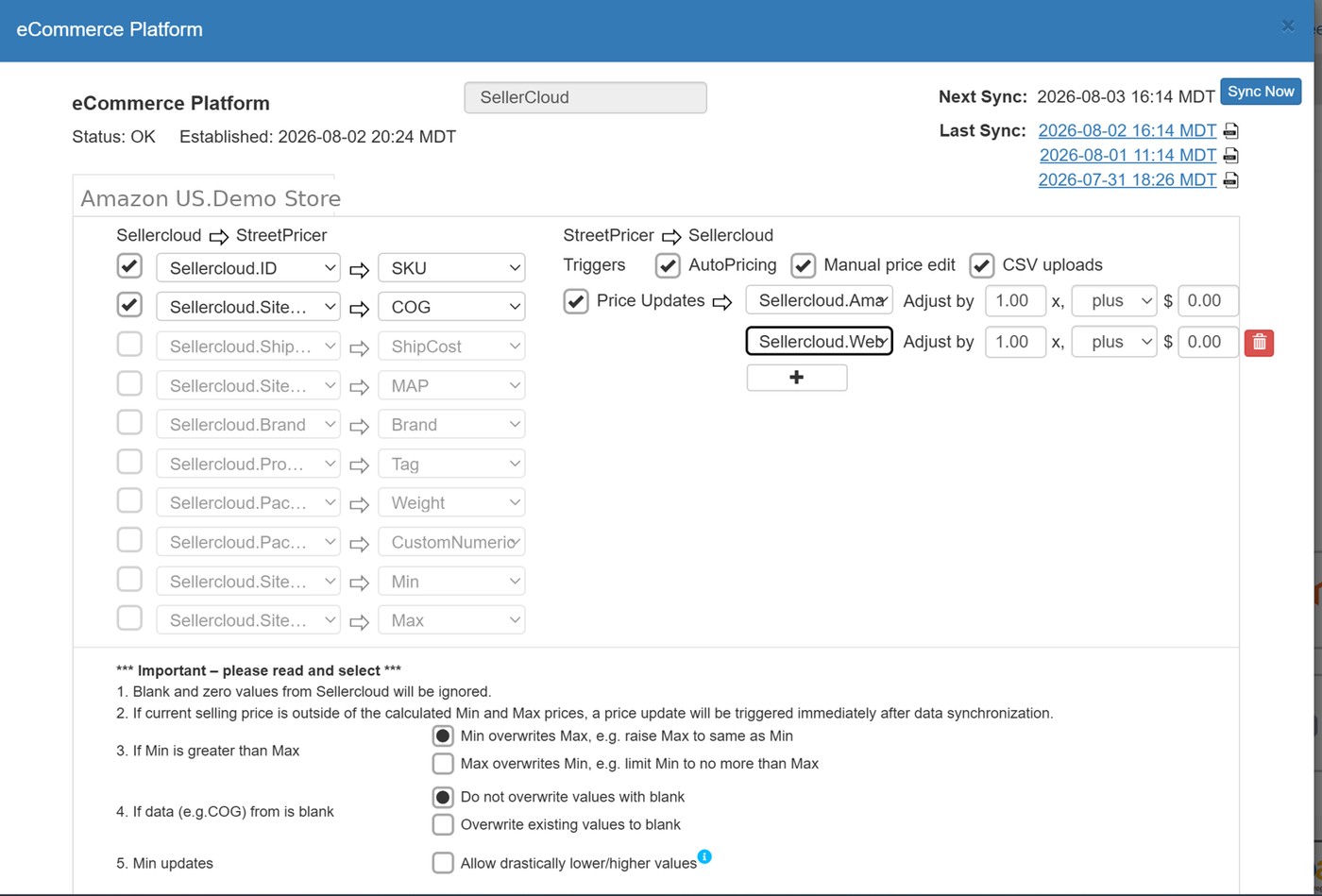Delete the Sellercloud.Web price update row
This screenshot has height=896, width=1322.
point(1259,342)
